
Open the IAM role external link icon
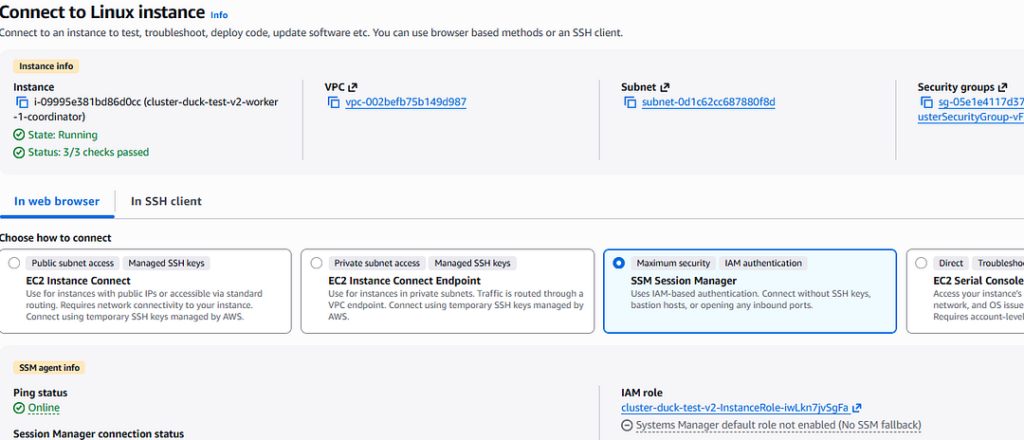tap(857, 408)
